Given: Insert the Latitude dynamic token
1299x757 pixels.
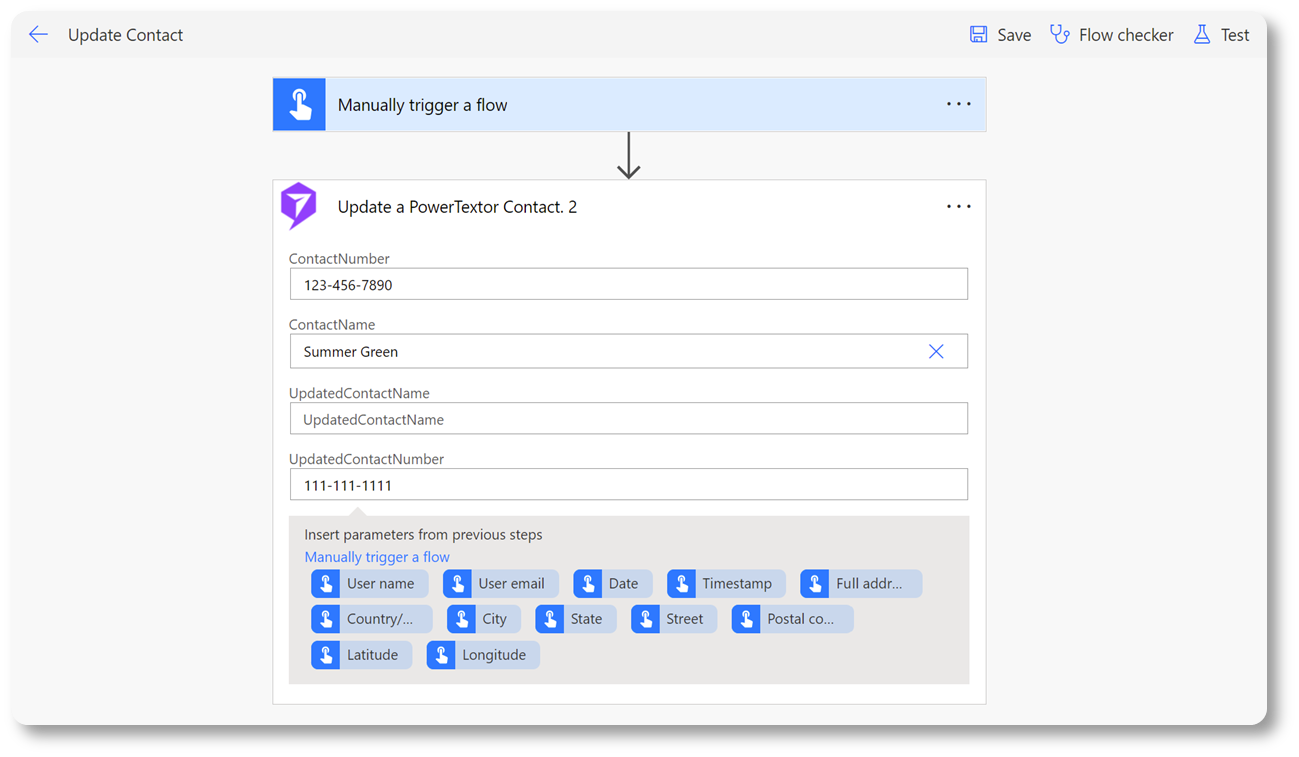Looking at the screenshot, I should (361, 655).
